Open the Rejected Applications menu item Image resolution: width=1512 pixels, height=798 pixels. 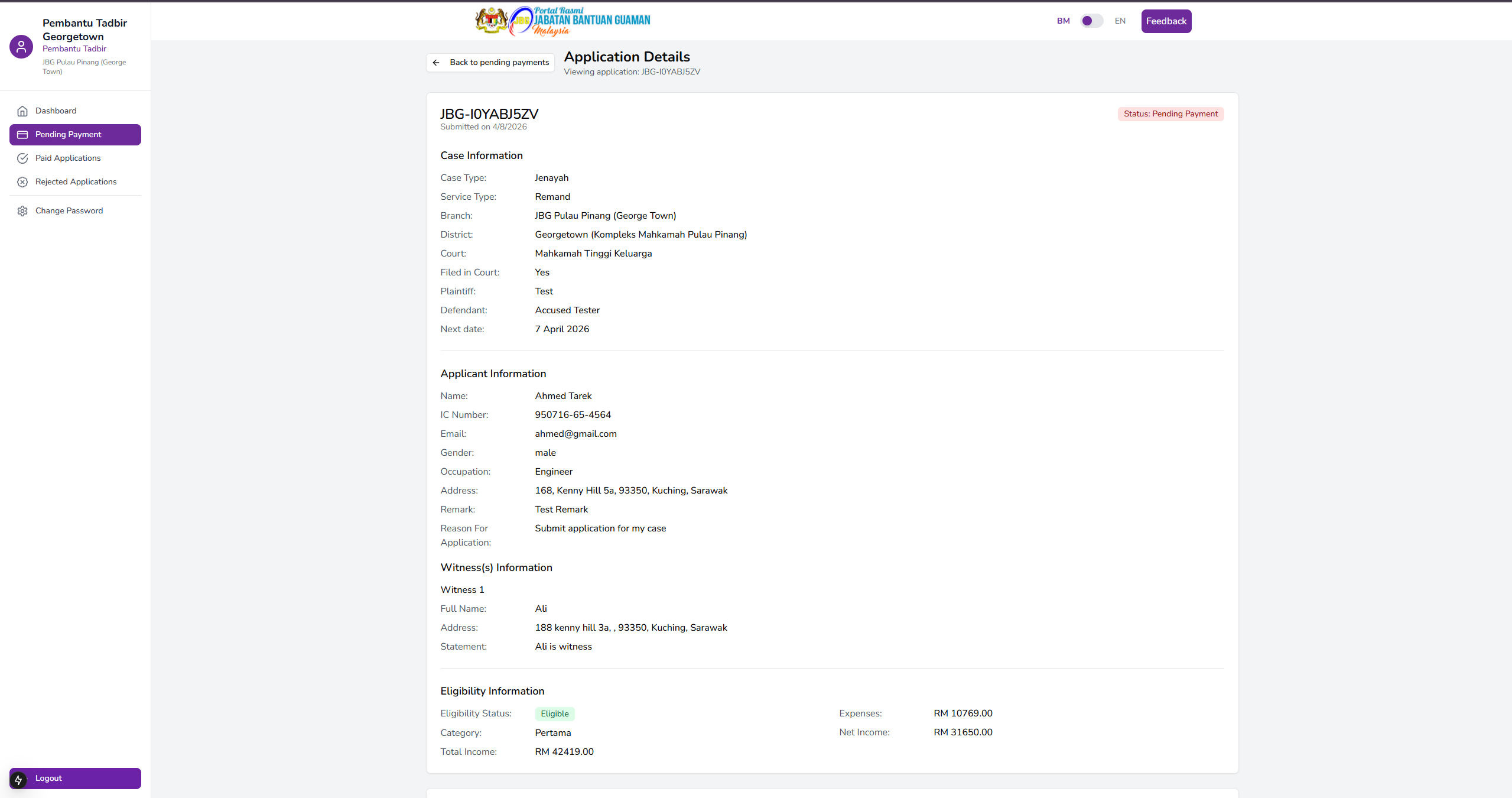pos(76,182)
